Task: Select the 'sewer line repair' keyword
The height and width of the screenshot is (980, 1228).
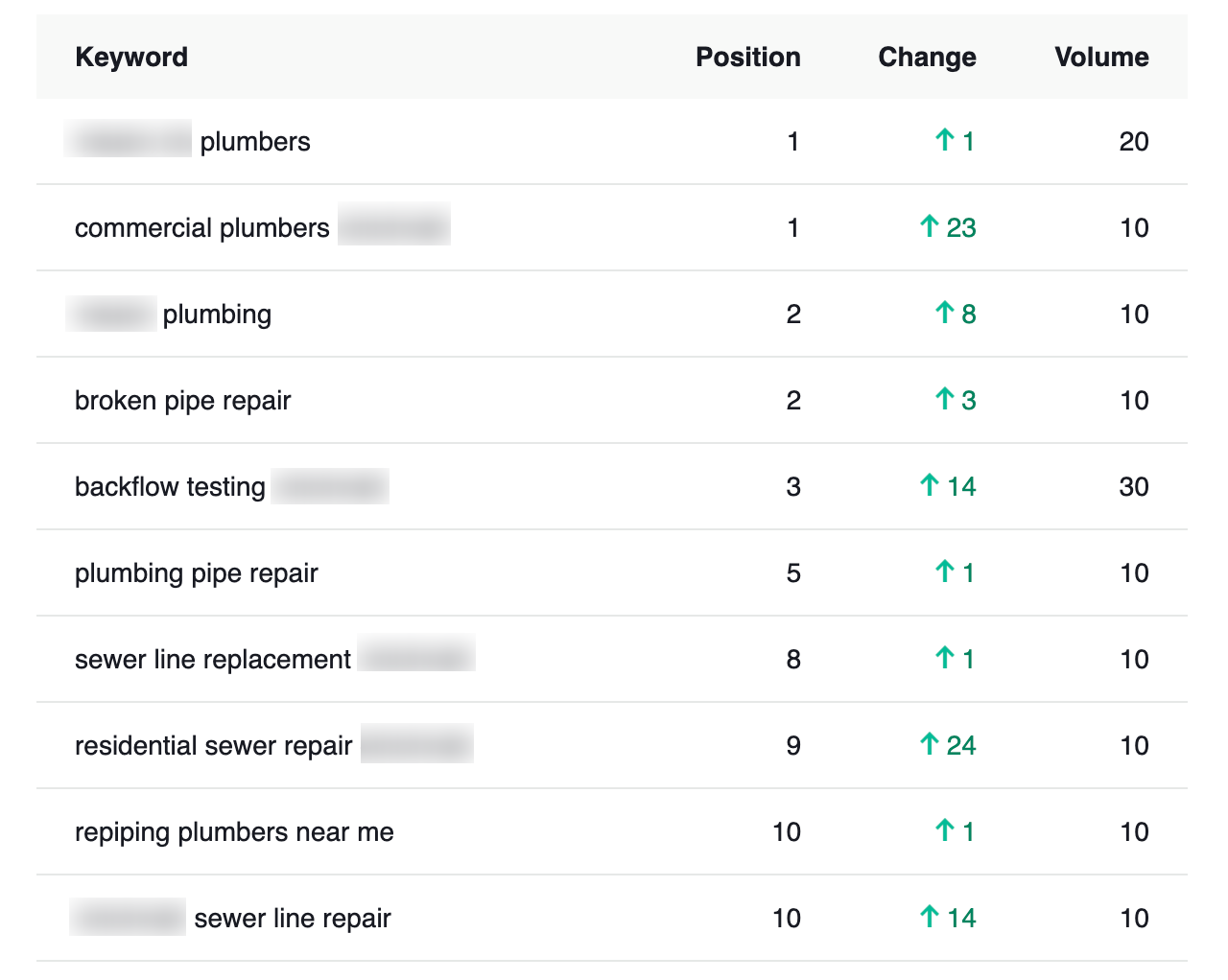Action: coord(293,919)
